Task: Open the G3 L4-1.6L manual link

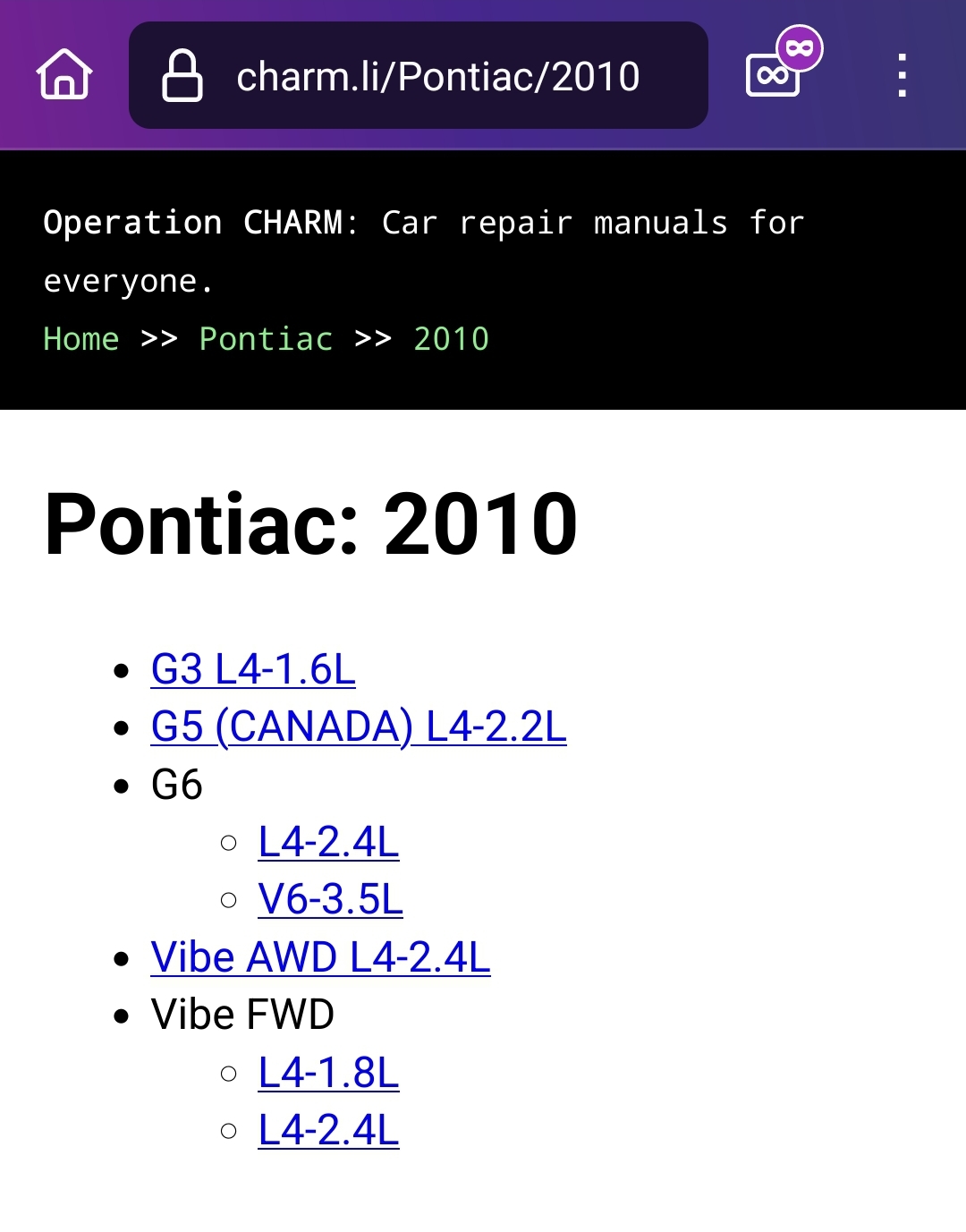Action: pos(253,669)
